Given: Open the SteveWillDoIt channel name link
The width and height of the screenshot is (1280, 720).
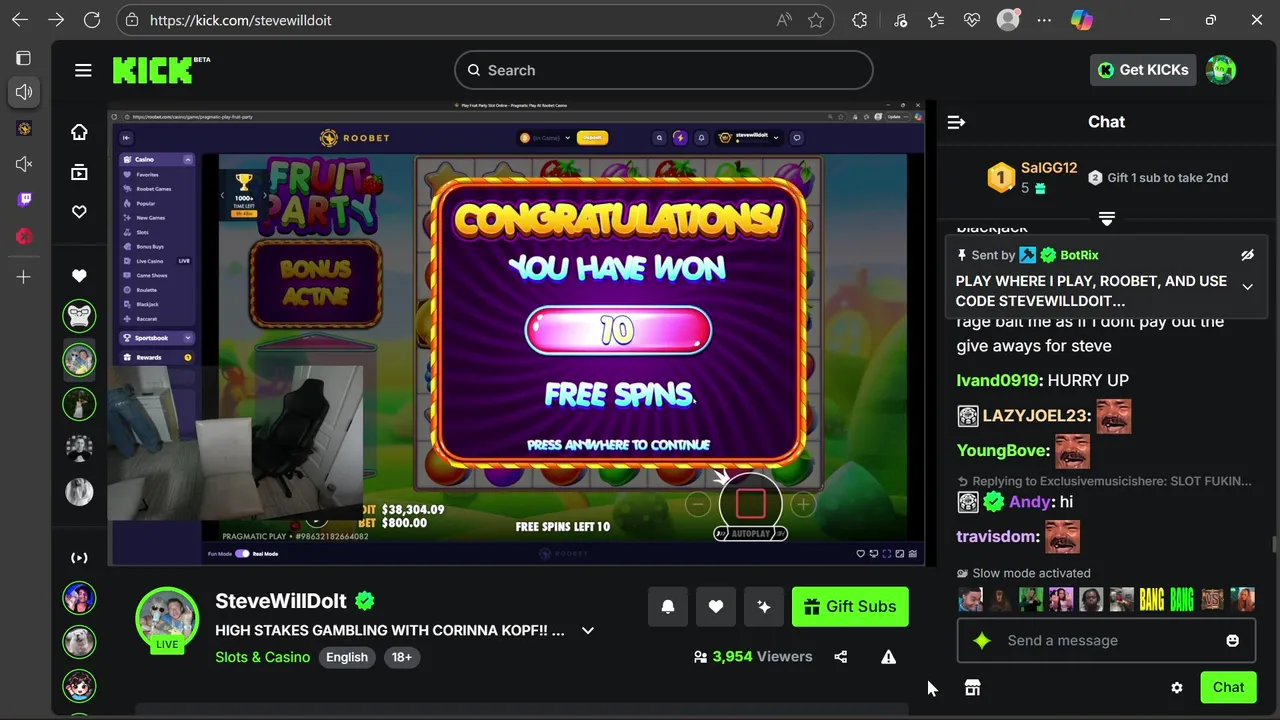Looking at the screenshot, I should pyautogui.click(x=281, y=601).
